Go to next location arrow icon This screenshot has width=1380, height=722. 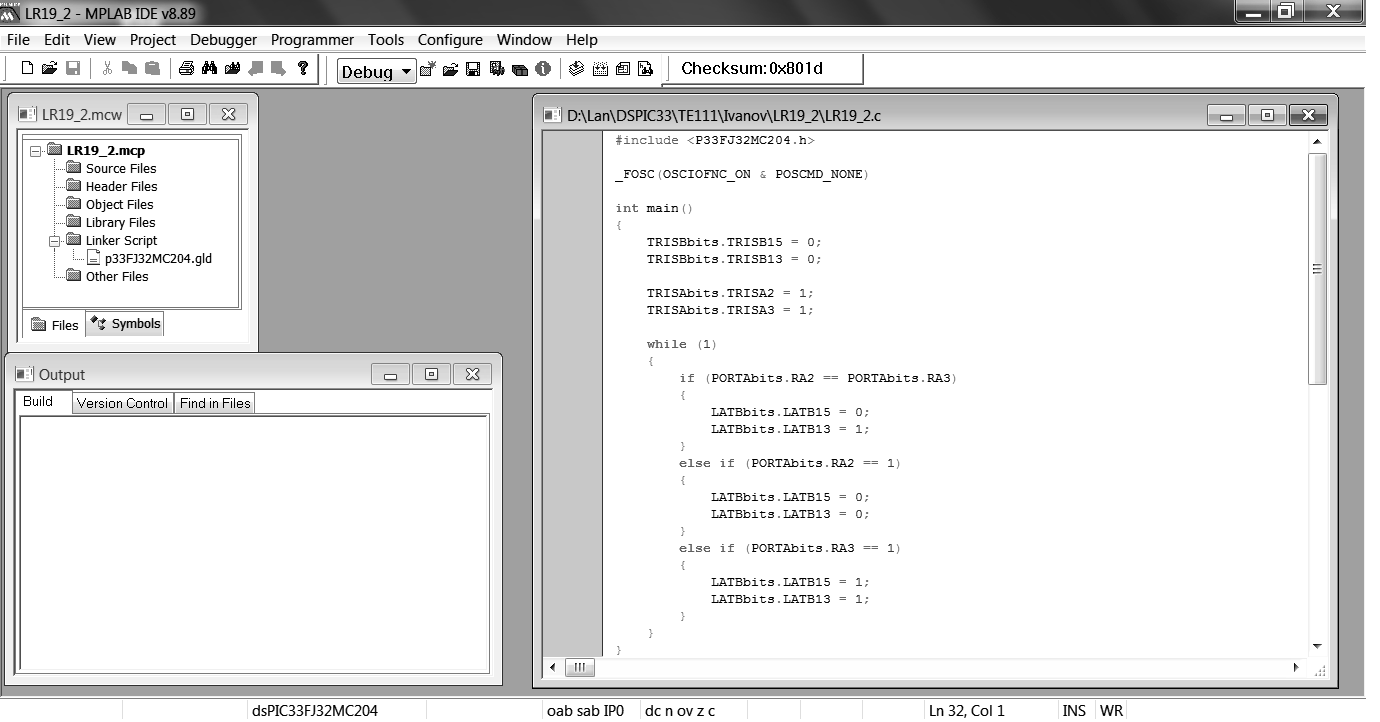point(278,68)
